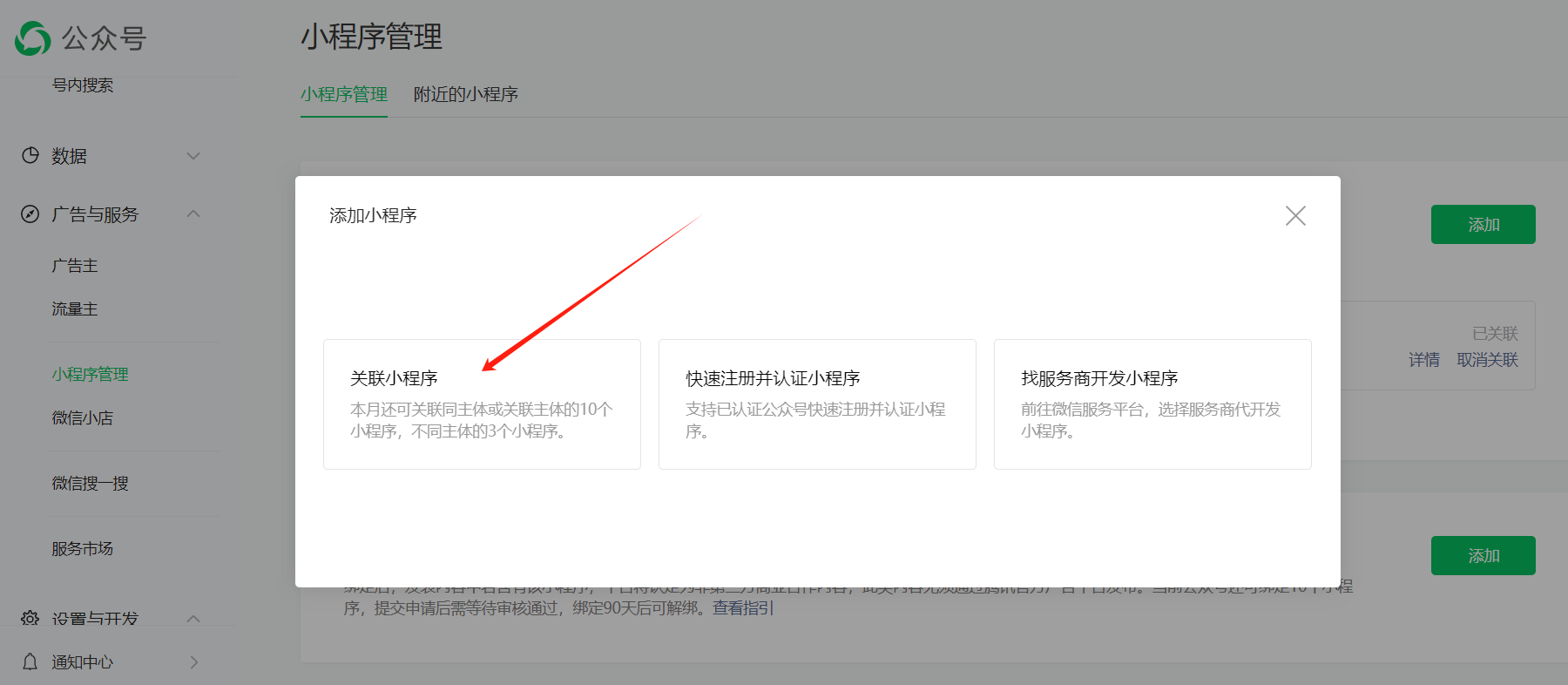Choose the 关联小程序 option card
The height and width of the screenshot is (685, 1568).
[482, 404]
